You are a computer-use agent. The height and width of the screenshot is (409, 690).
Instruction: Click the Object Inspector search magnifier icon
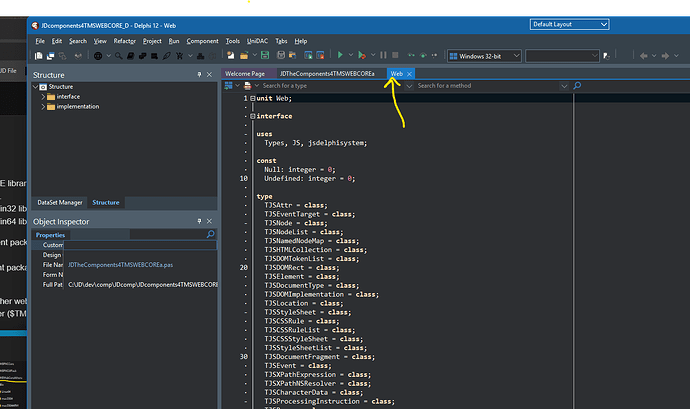[209, 234]
